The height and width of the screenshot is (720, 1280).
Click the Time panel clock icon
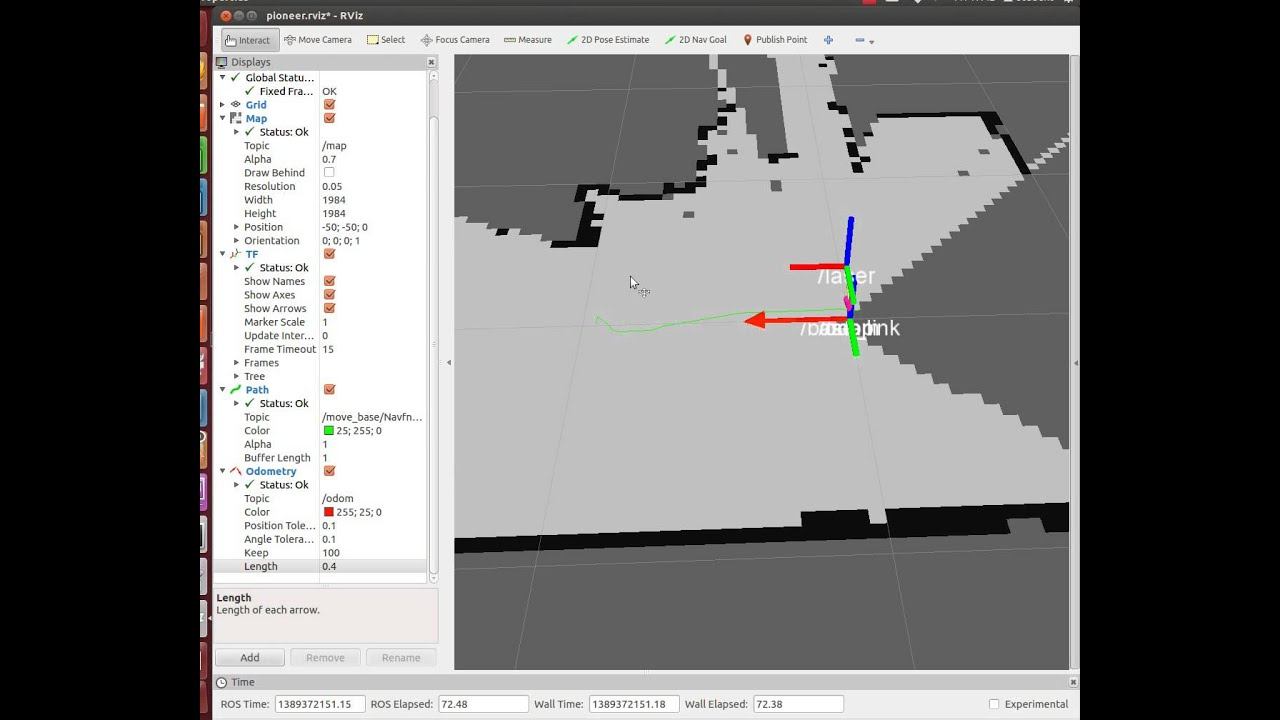pos(222,682)
